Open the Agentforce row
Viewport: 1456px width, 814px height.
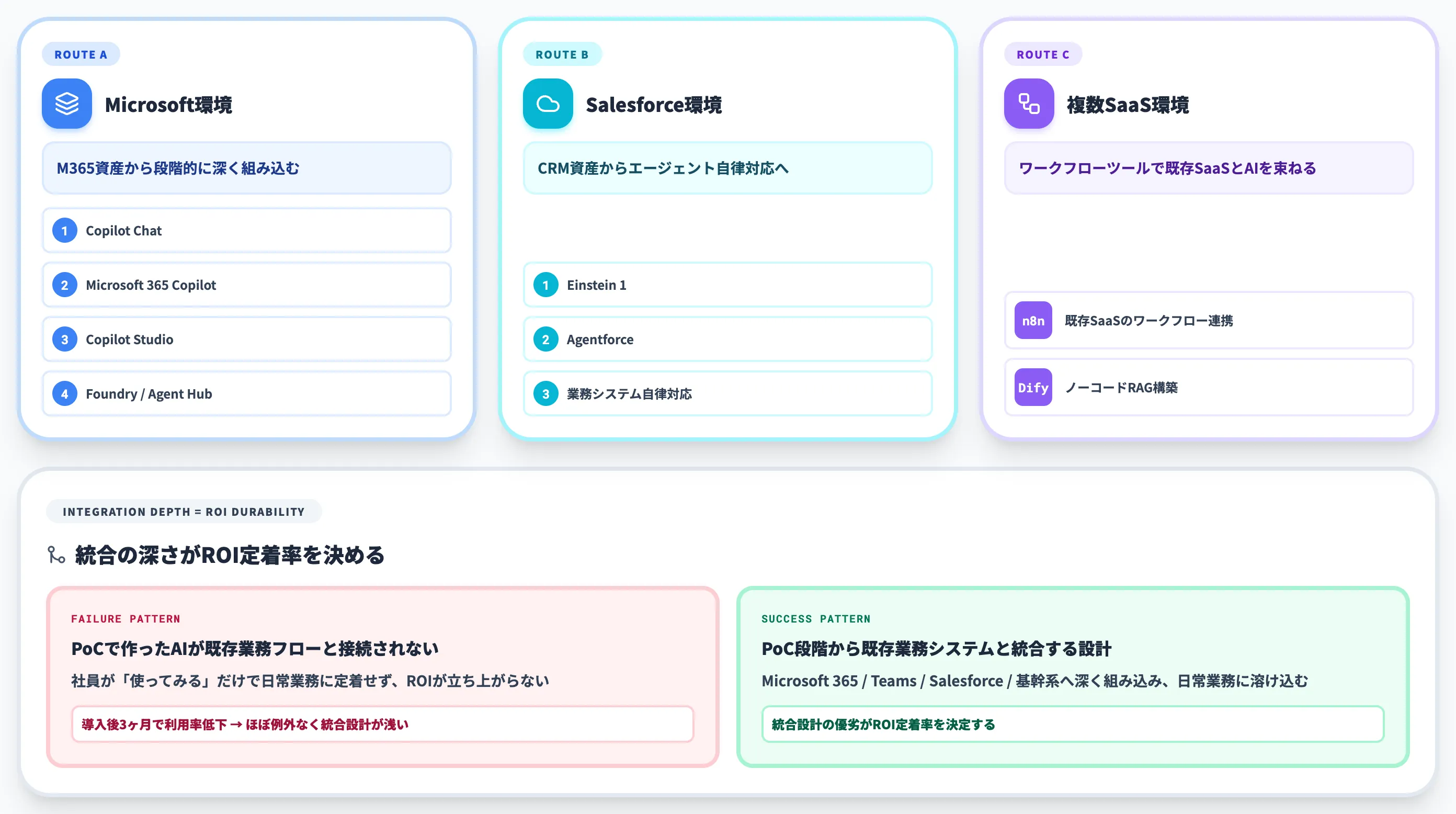point(727,339)
